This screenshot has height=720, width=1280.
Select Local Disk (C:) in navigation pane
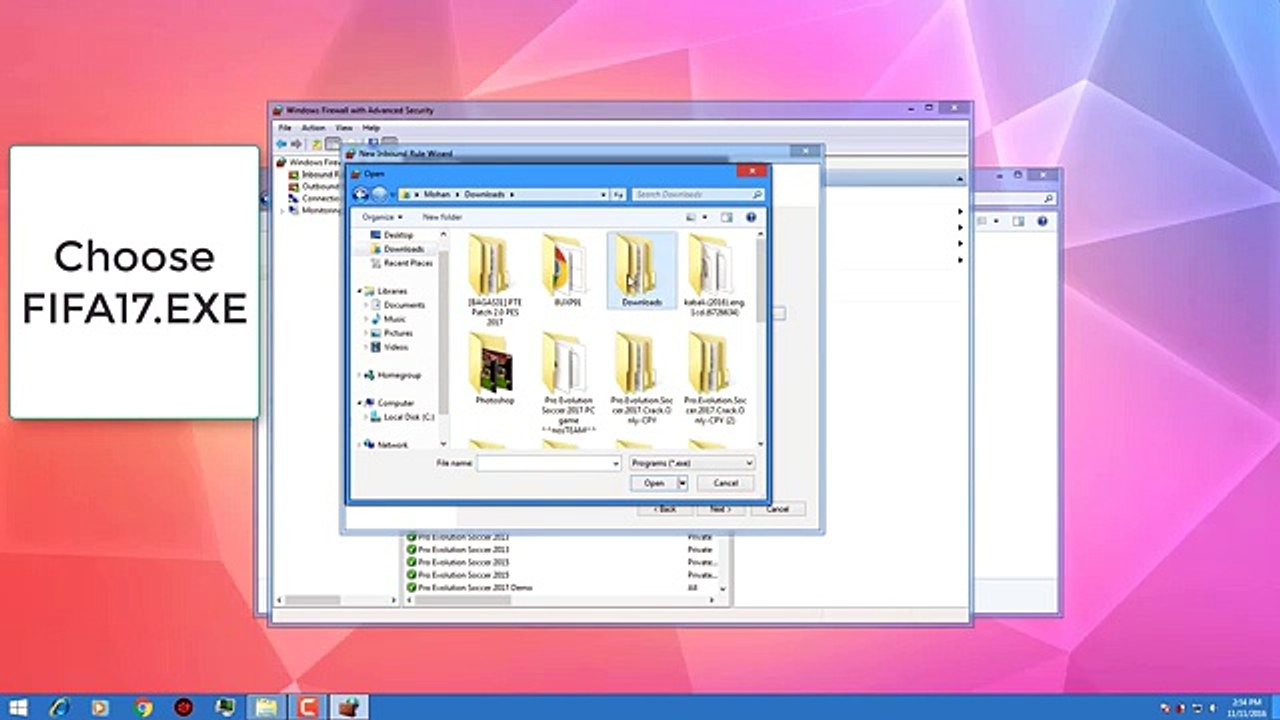(x=408, y=417)
